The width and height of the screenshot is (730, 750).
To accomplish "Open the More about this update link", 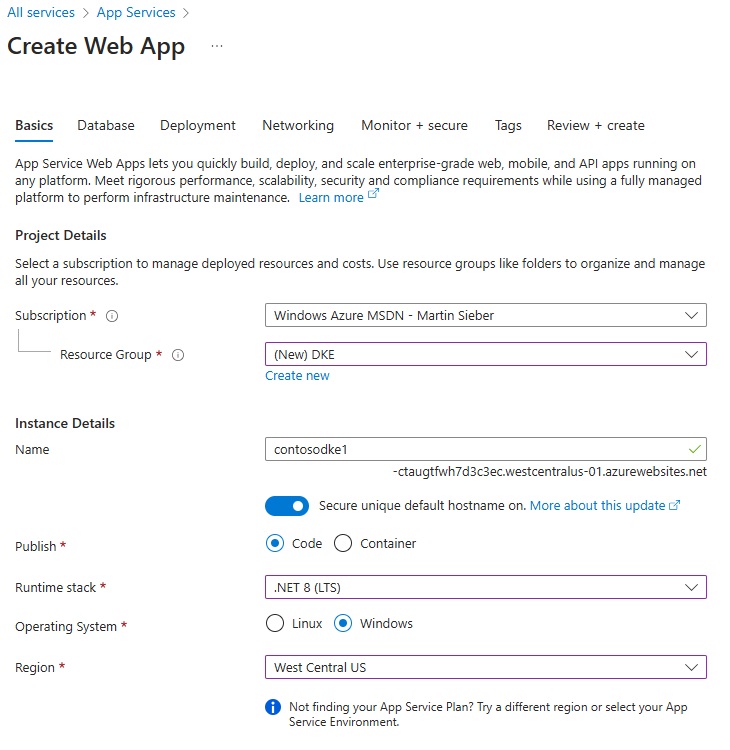I will point(597,506).
